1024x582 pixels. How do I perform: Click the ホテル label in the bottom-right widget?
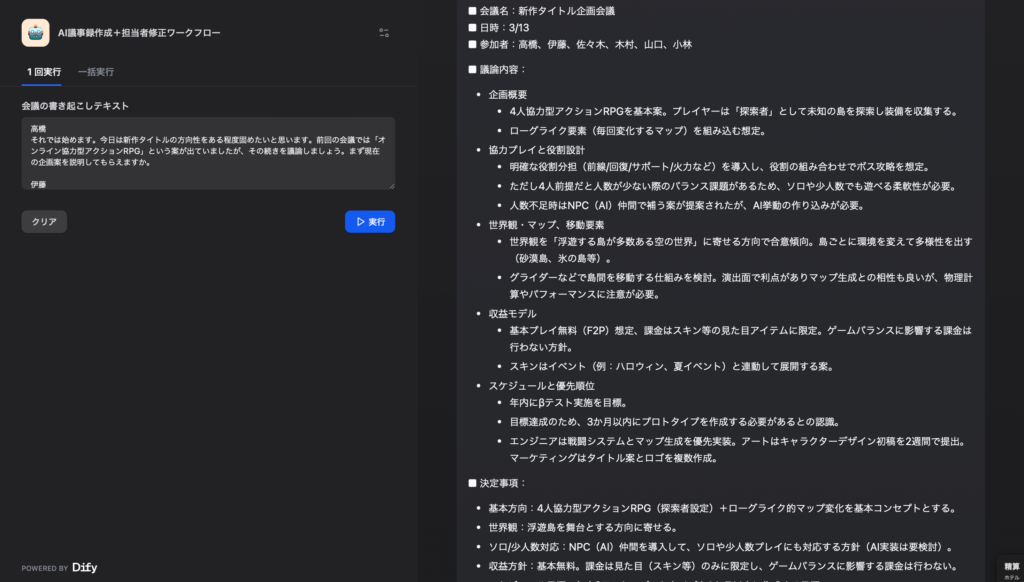[x=1010, y=577]
